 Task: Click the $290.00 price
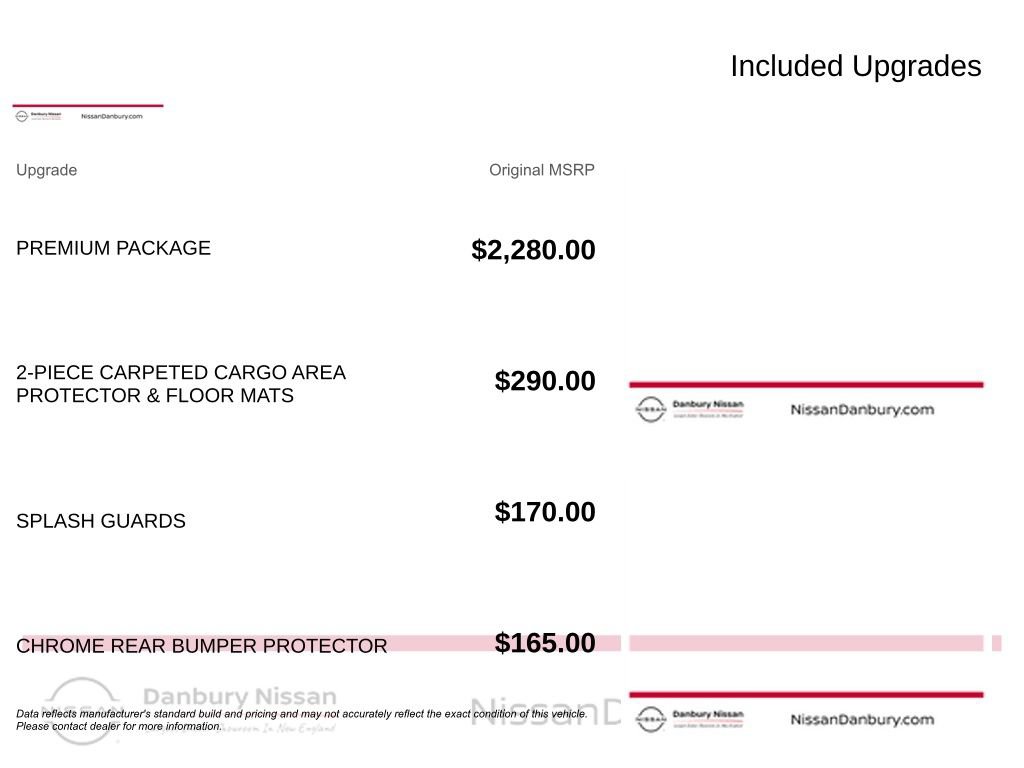click(545, 381)
